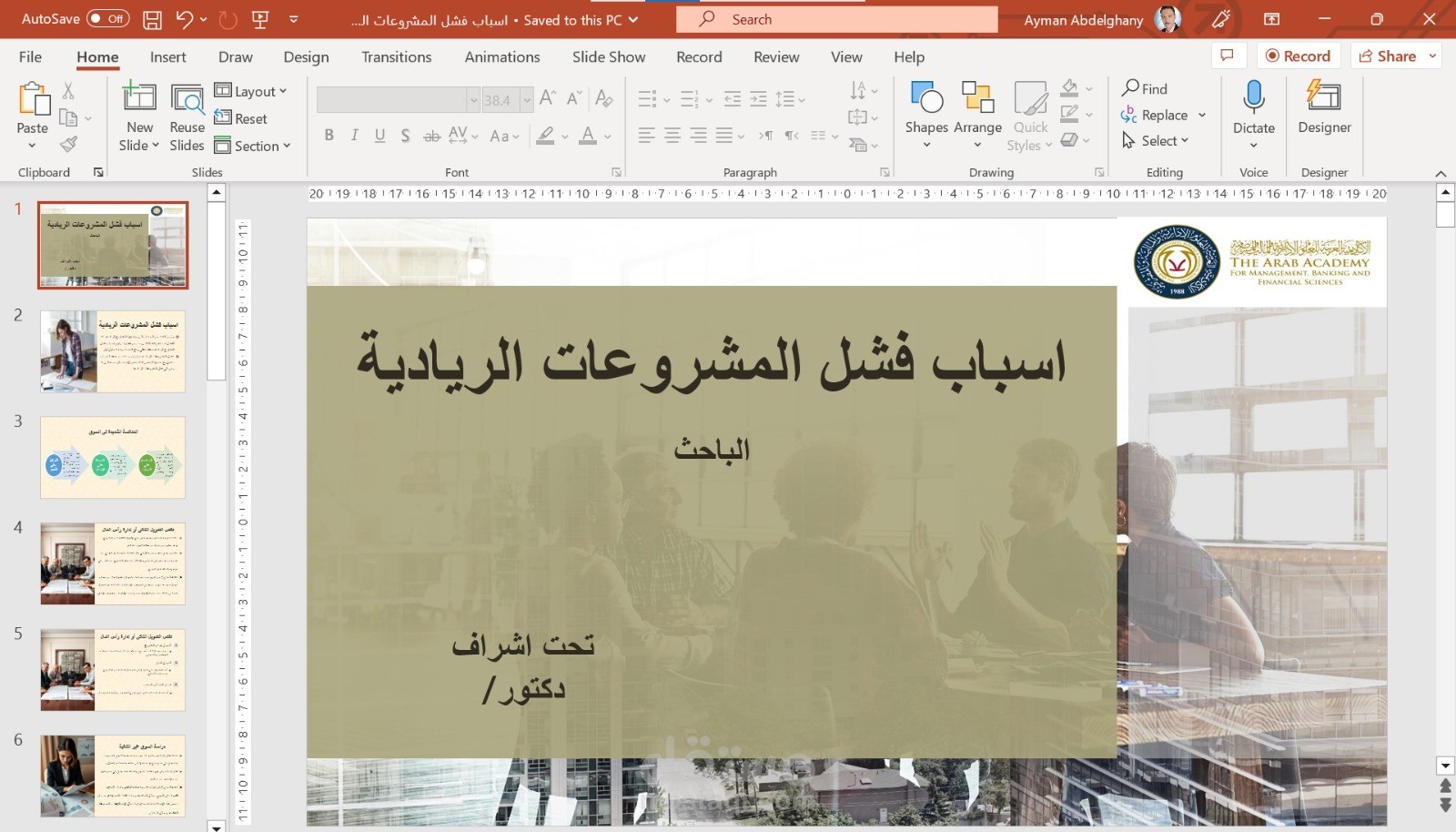Click the Cut scissors icon
This screenshot has width=1456, height=832.
click(x=68, y=90)
